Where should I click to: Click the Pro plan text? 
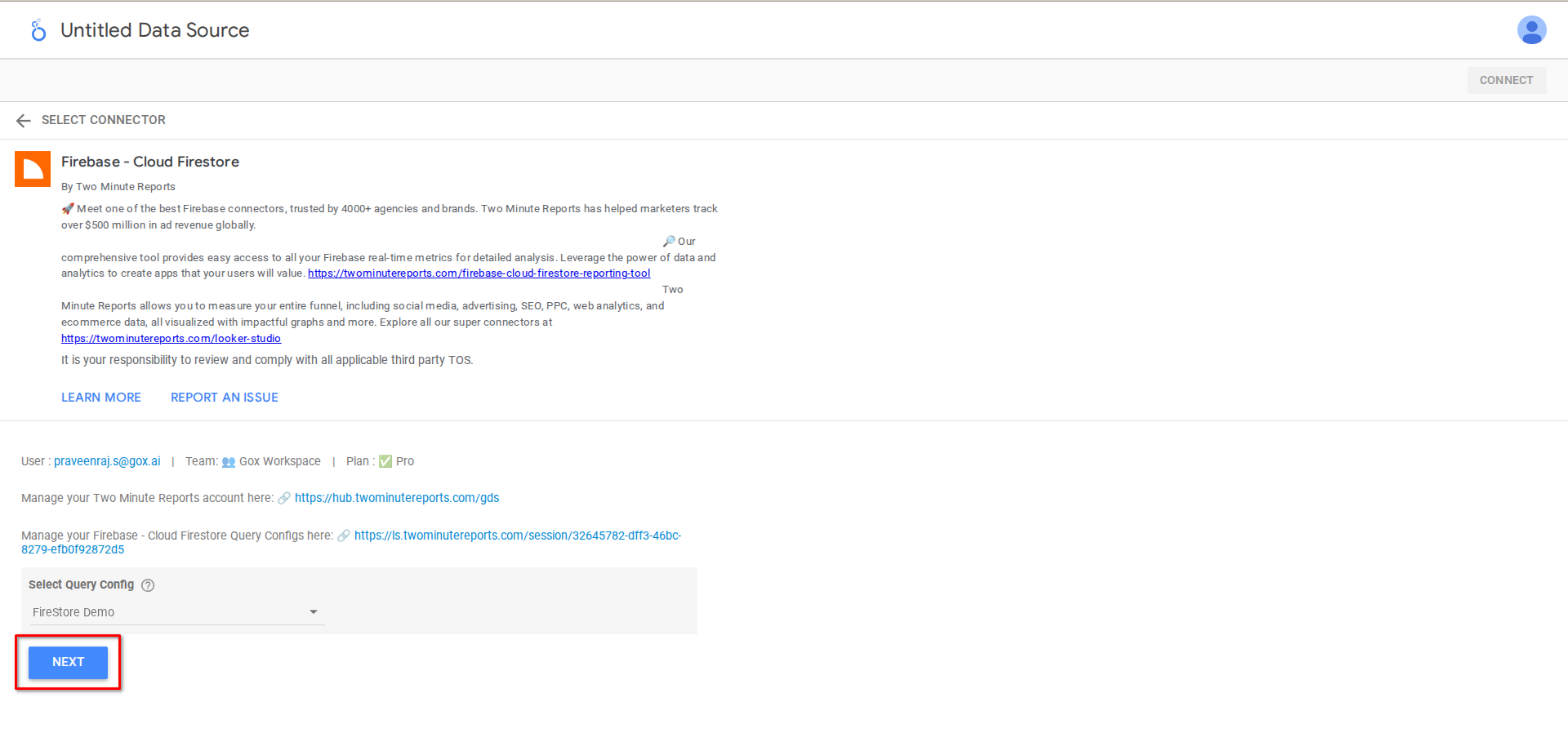pyautogui.click(x=405, y=461)
